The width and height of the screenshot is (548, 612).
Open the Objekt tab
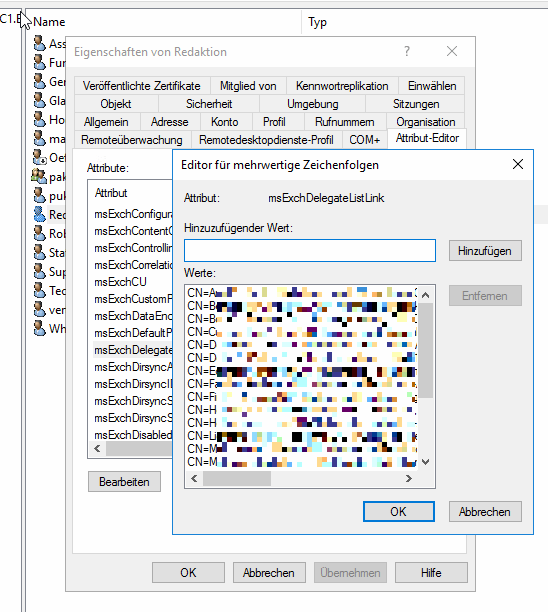point(116,104)
